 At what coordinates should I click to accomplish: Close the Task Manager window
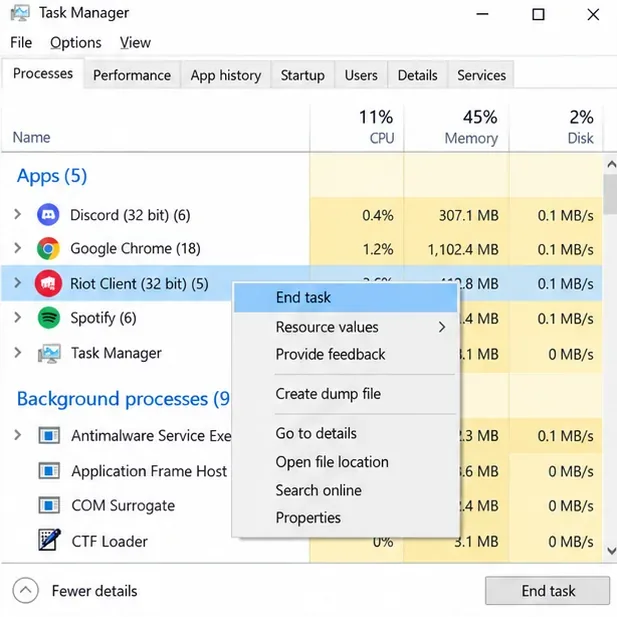(593, 15)
